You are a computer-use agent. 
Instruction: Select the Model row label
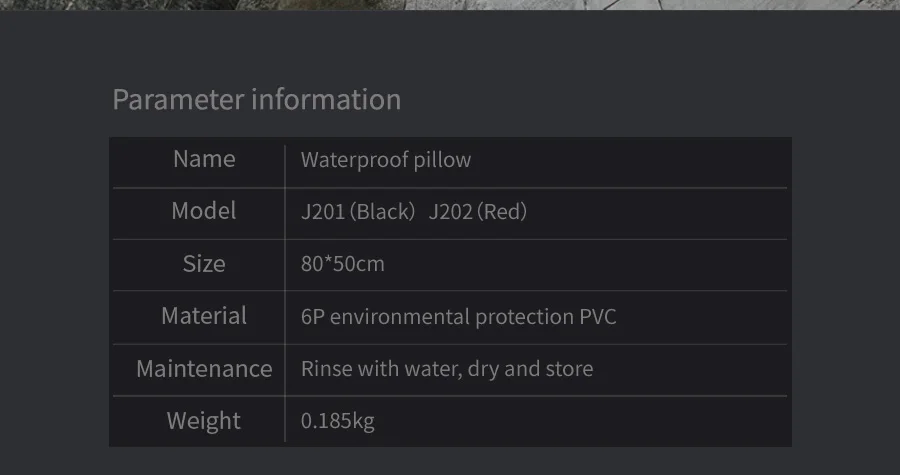point(204,211)
